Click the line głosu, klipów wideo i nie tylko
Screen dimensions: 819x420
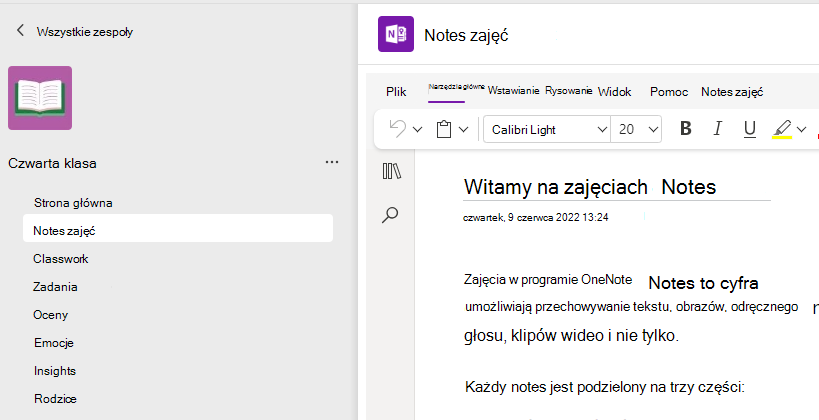[571, 336]
